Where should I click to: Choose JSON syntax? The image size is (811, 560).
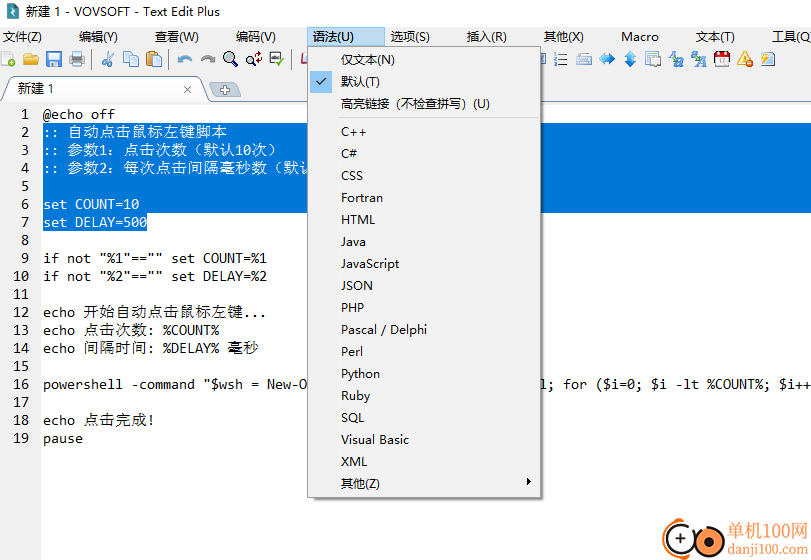tap(424, 285)
